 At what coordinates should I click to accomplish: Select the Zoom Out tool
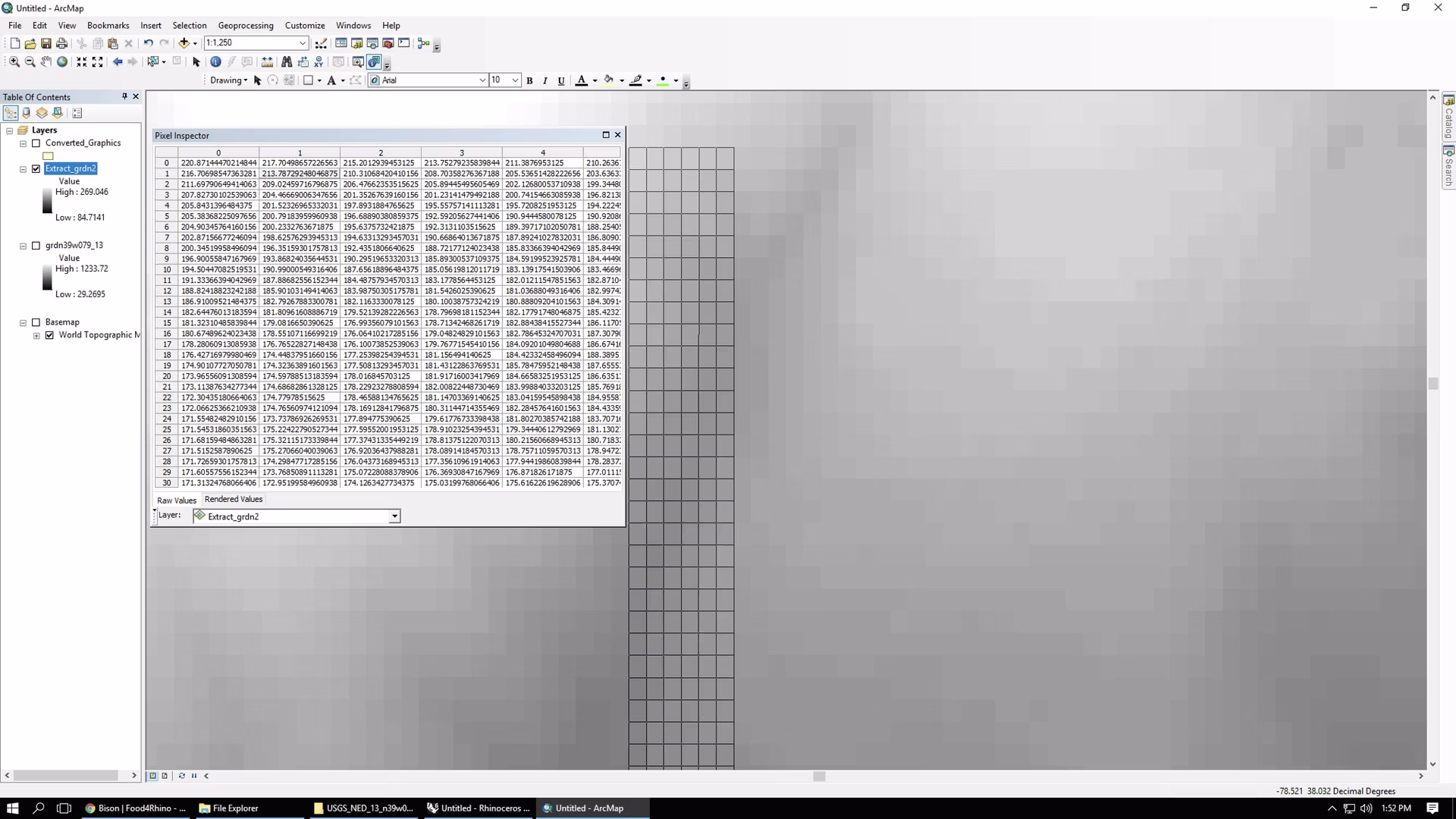(30, 62)
